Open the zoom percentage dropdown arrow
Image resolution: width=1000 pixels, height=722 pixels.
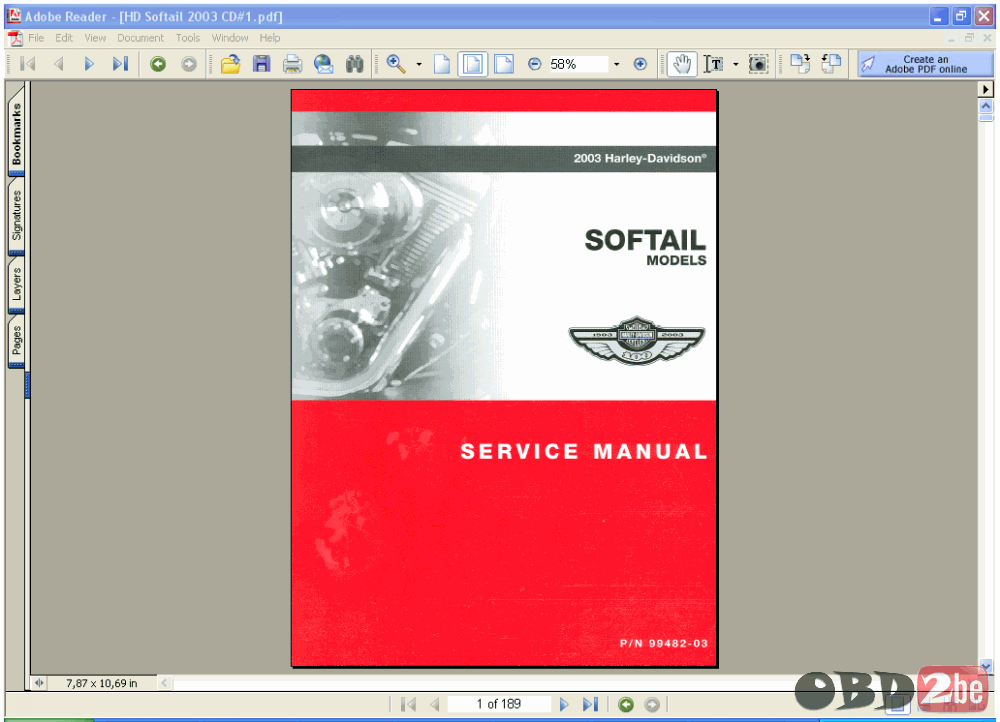[617, 64]
